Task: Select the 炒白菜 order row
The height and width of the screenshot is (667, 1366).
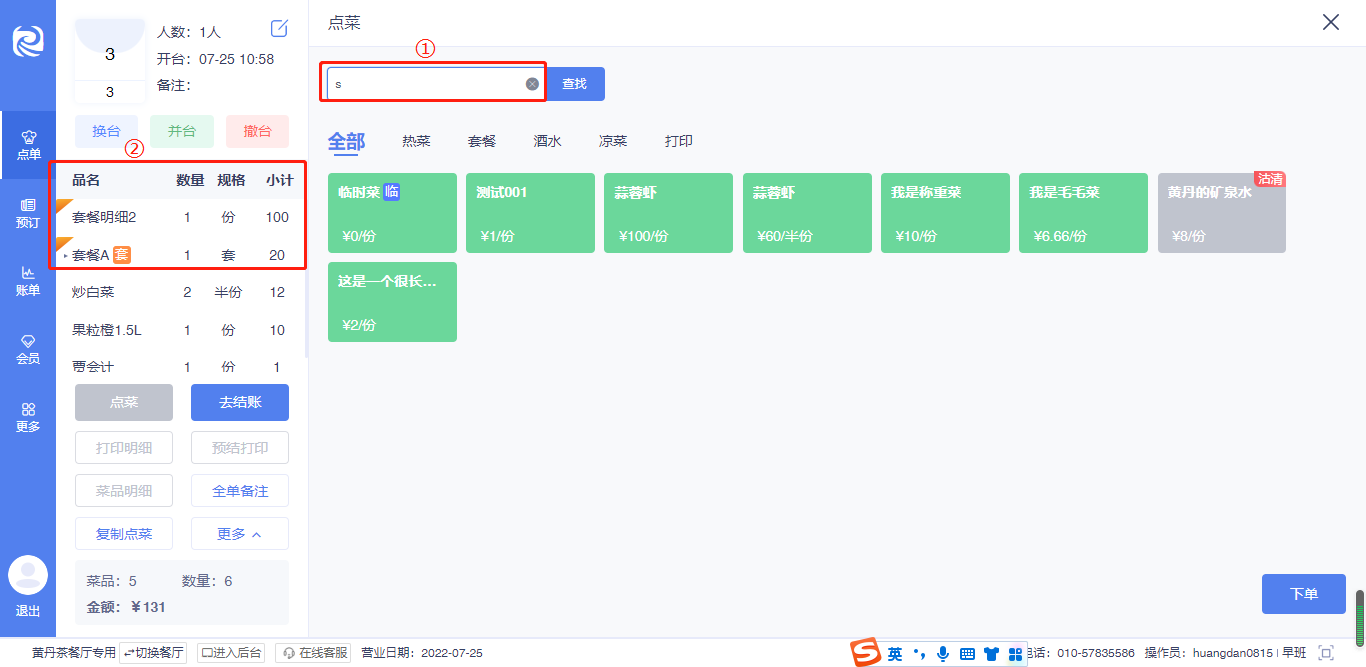Action: (x=180, y=293)
